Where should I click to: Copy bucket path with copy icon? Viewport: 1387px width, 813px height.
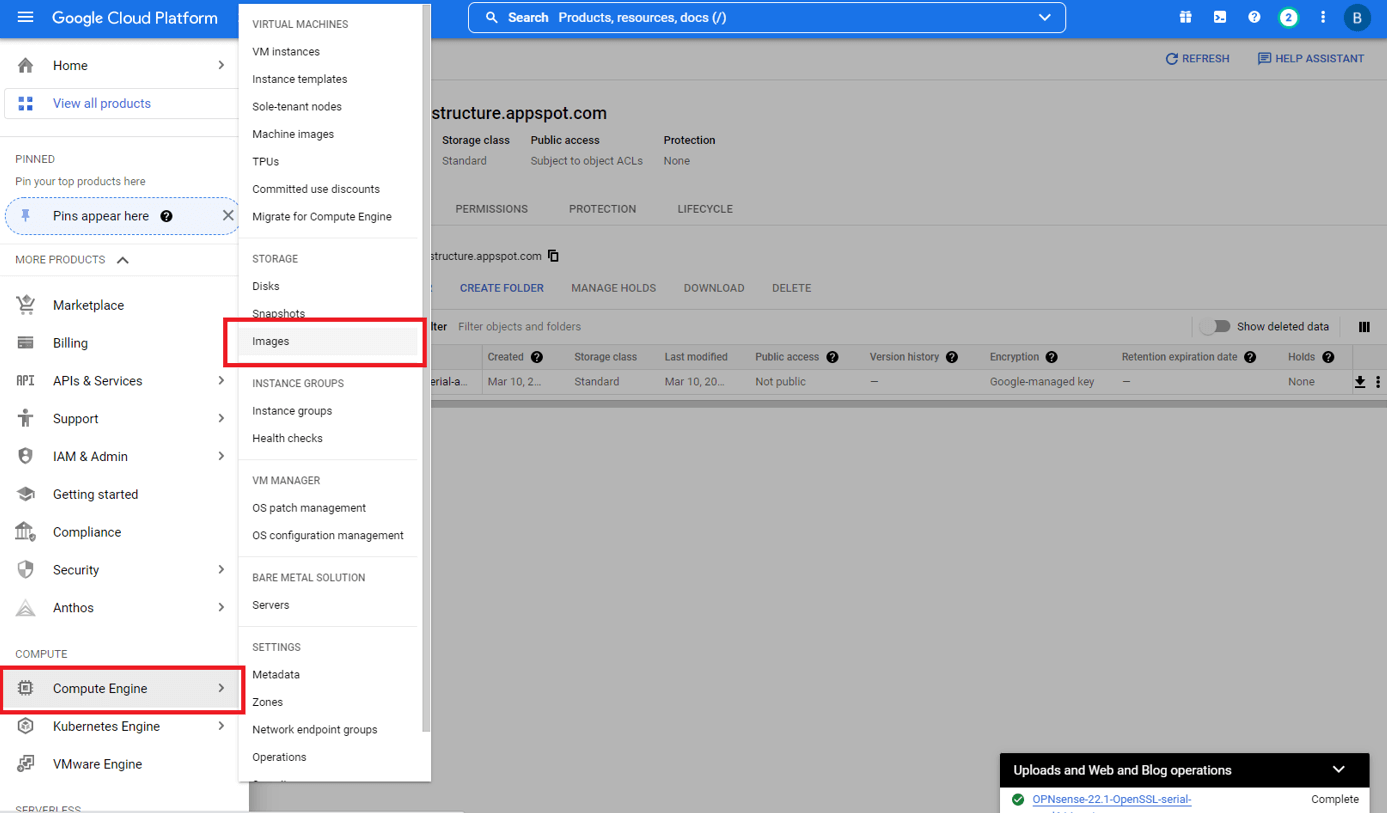tap(553, 256)
